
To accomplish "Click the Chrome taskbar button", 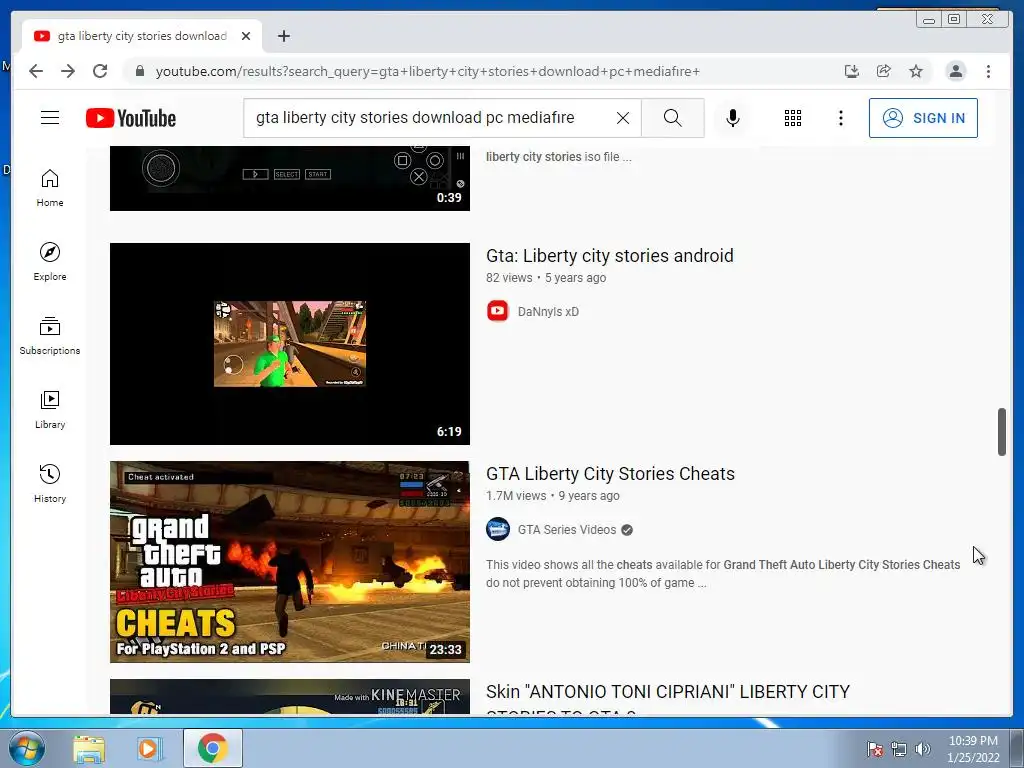I will click(212, 748).
